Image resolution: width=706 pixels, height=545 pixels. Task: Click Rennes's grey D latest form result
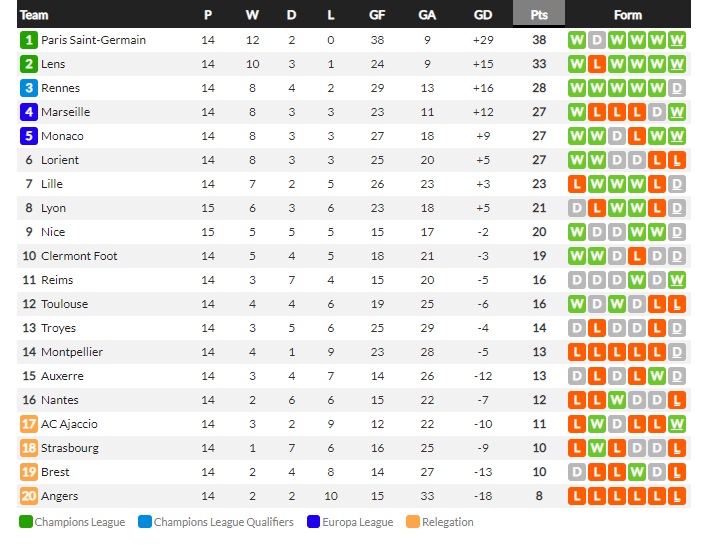point(677,88)
